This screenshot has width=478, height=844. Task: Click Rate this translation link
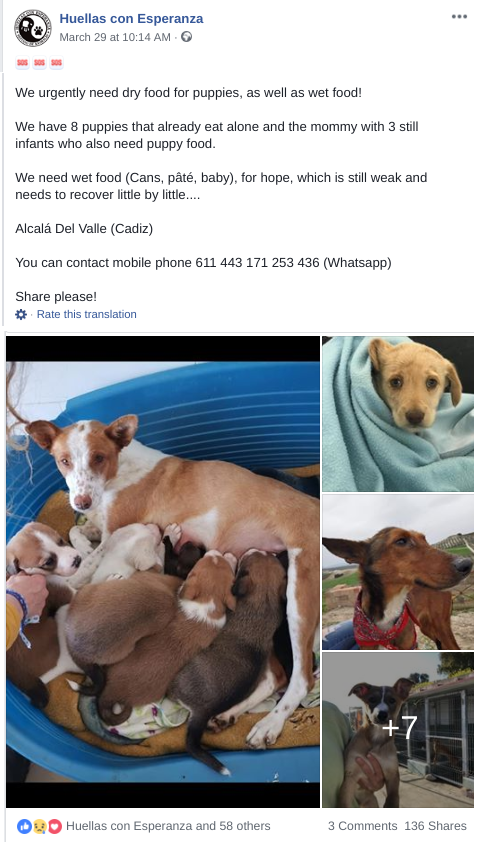pos(87,314)
